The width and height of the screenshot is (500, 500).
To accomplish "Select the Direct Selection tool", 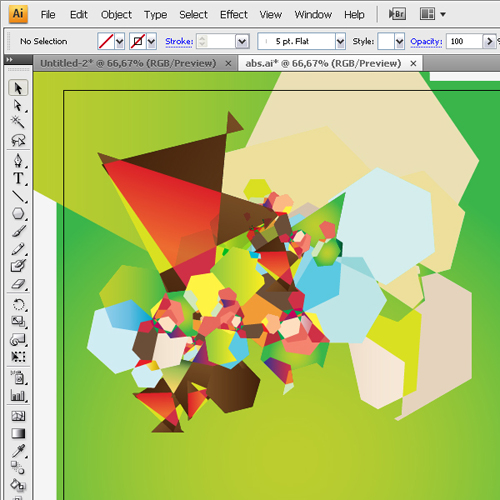I will tap(18, 106).
